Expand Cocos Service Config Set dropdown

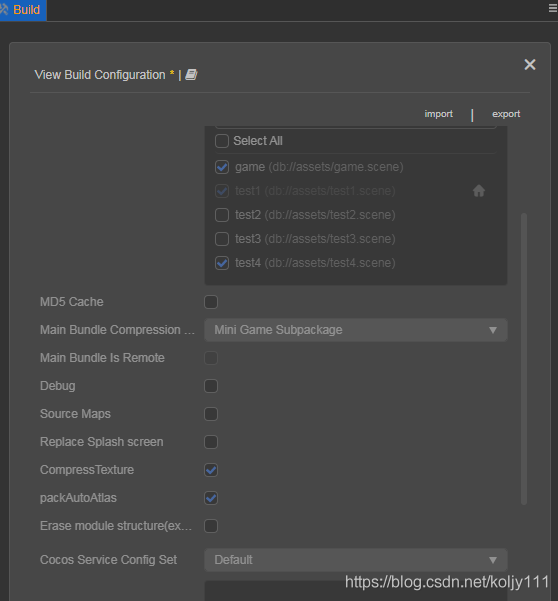[x=356, y=560]
